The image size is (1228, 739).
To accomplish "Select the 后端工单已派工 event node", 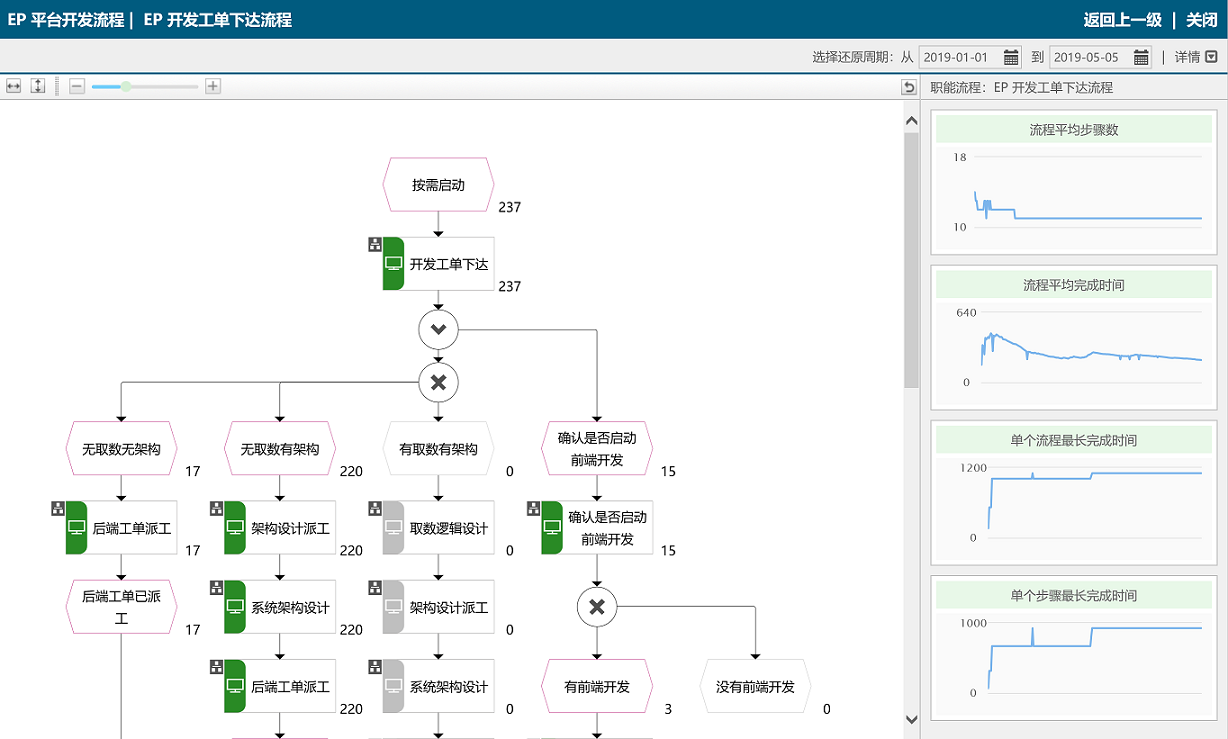I will click(121, 607).
